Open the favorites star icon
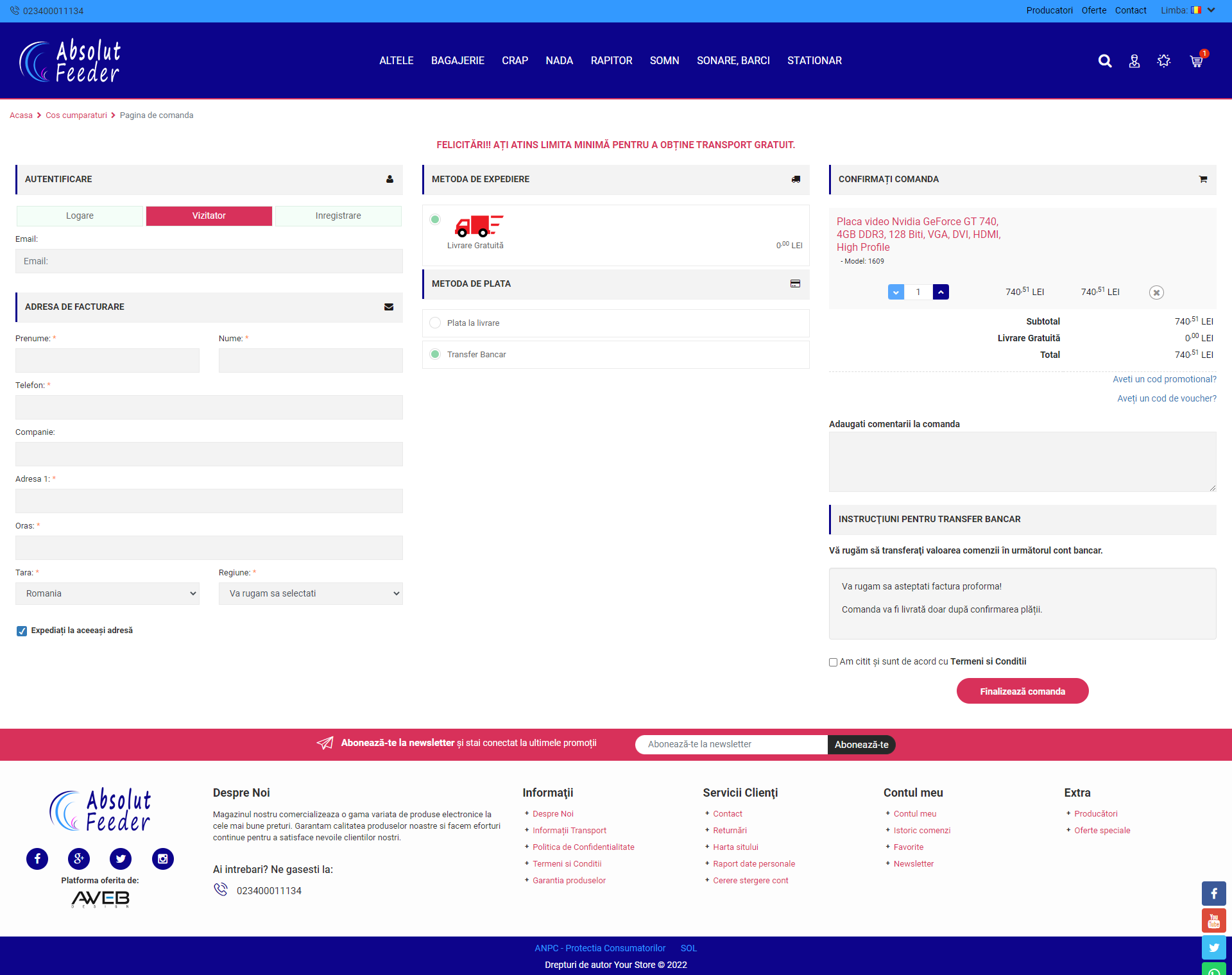 click(1163, 61)
